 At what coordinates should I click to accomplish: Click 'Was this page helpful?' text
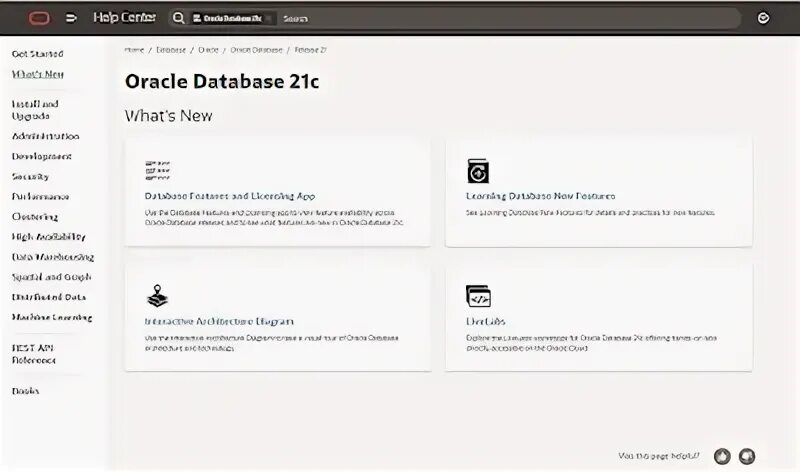[659, 456]
